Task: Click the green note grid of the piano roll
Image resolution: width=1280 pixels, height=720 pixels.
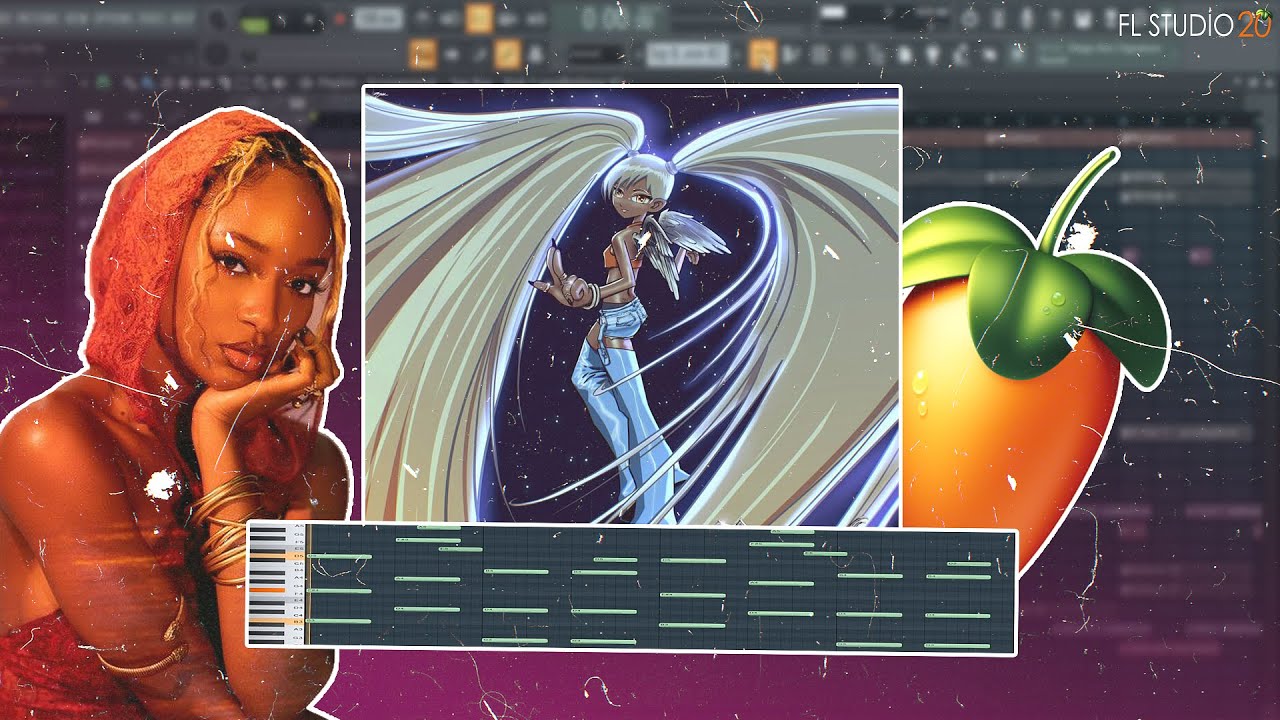Action: pyautogui.click(x=660, y=588)
